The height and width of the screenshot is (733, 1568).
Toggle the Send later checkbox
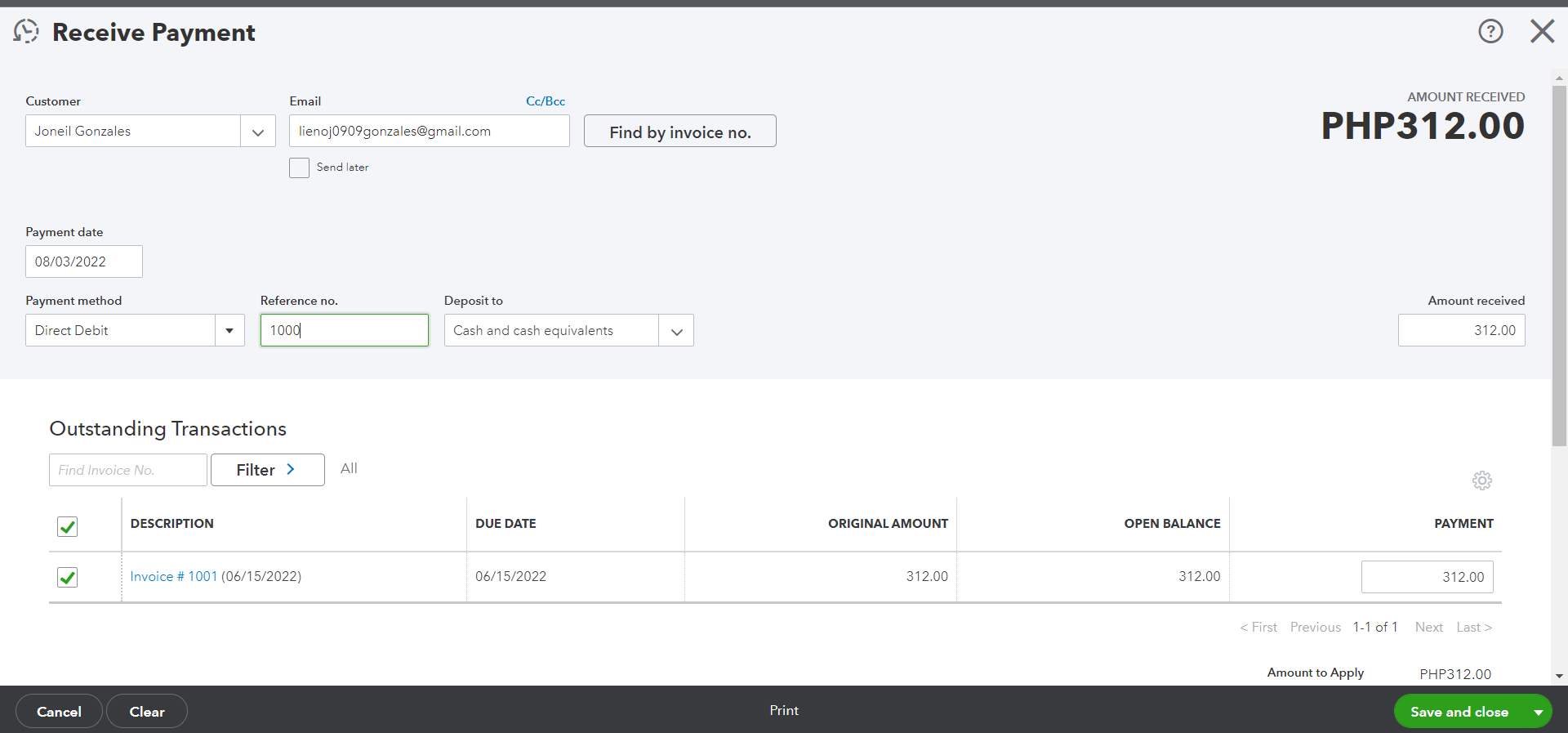tap(300, 168)
